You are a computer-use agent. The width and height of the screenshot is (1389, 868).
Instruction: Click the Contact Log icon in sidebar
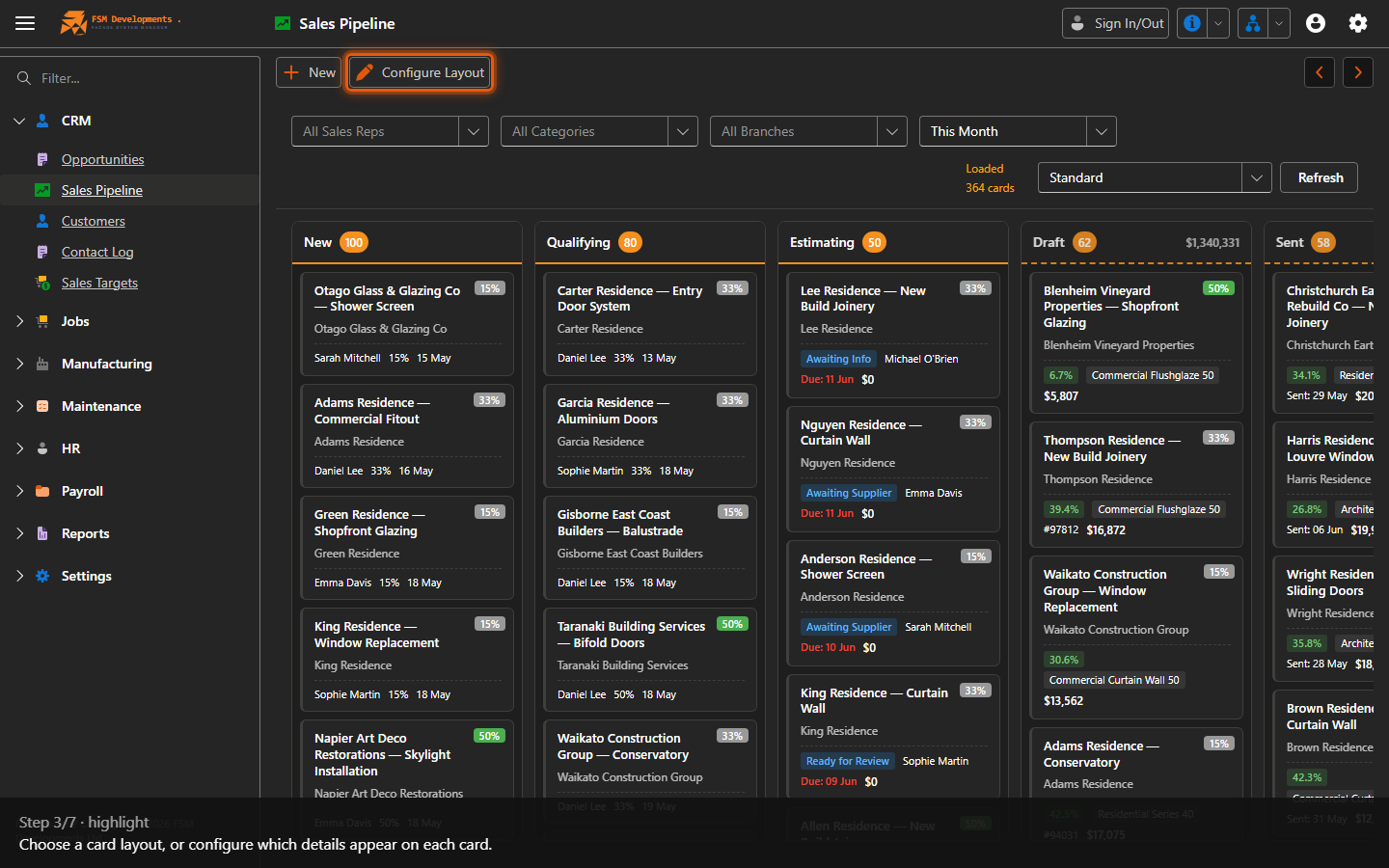[42, 252]
